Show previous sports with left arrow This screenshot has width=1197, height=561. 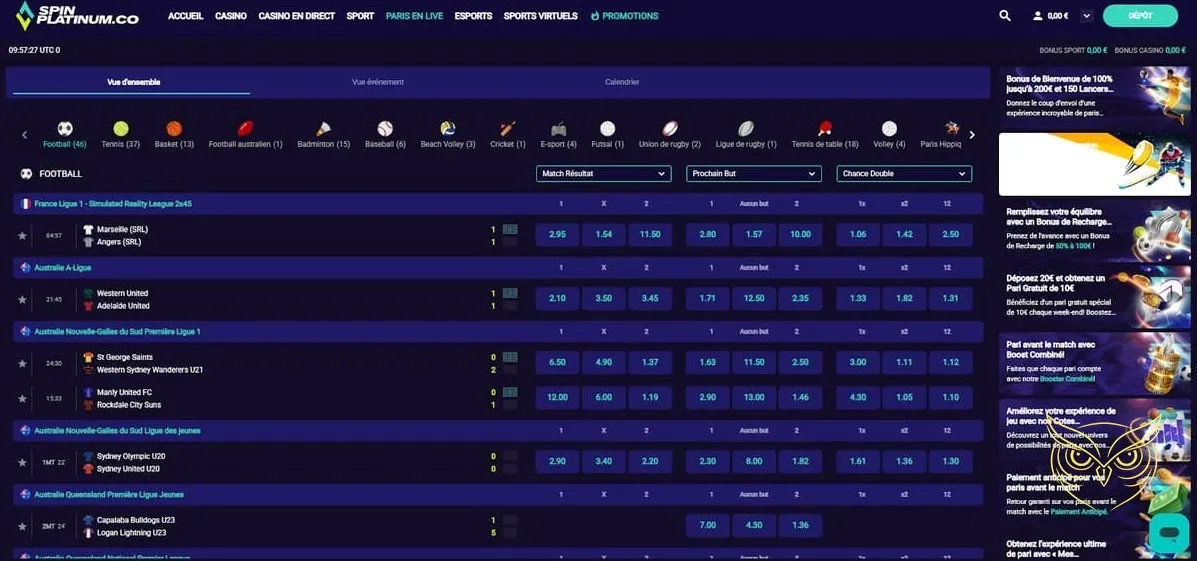coord(24,135)
